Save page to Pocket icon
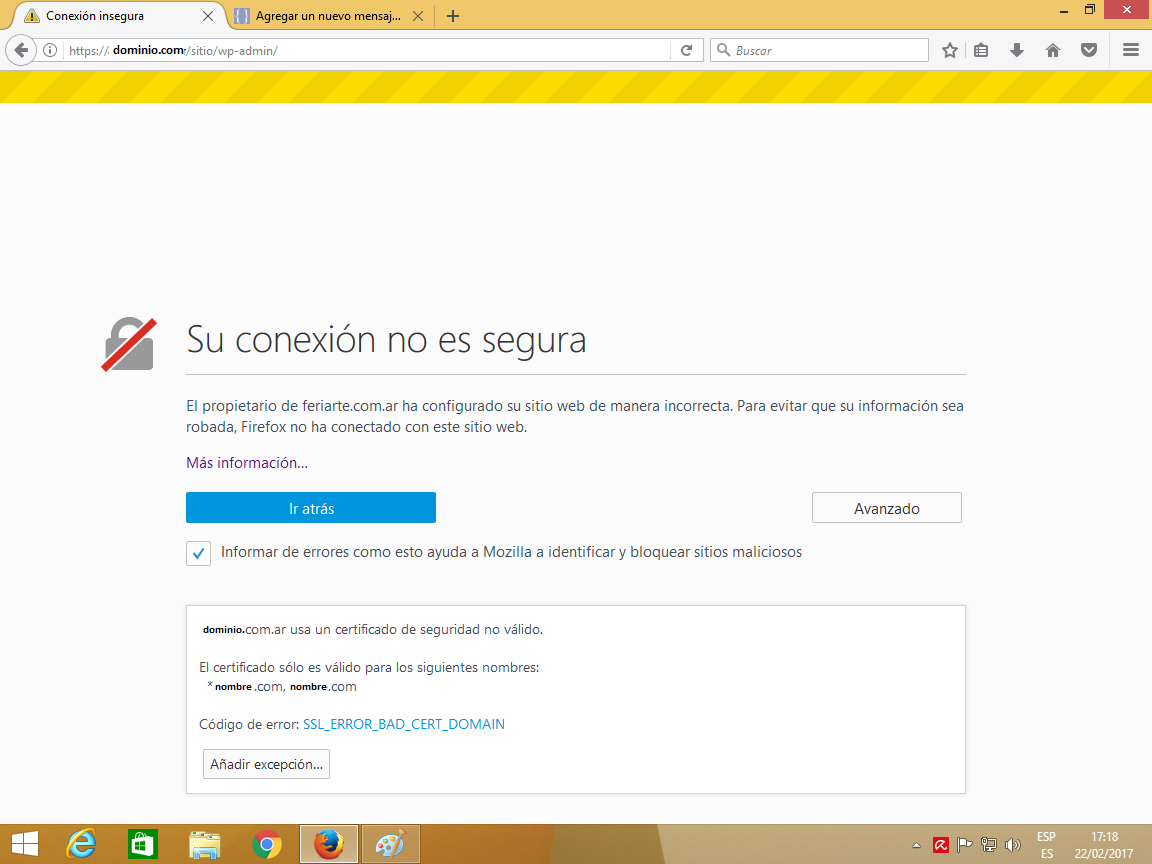 pos(1089,50)
